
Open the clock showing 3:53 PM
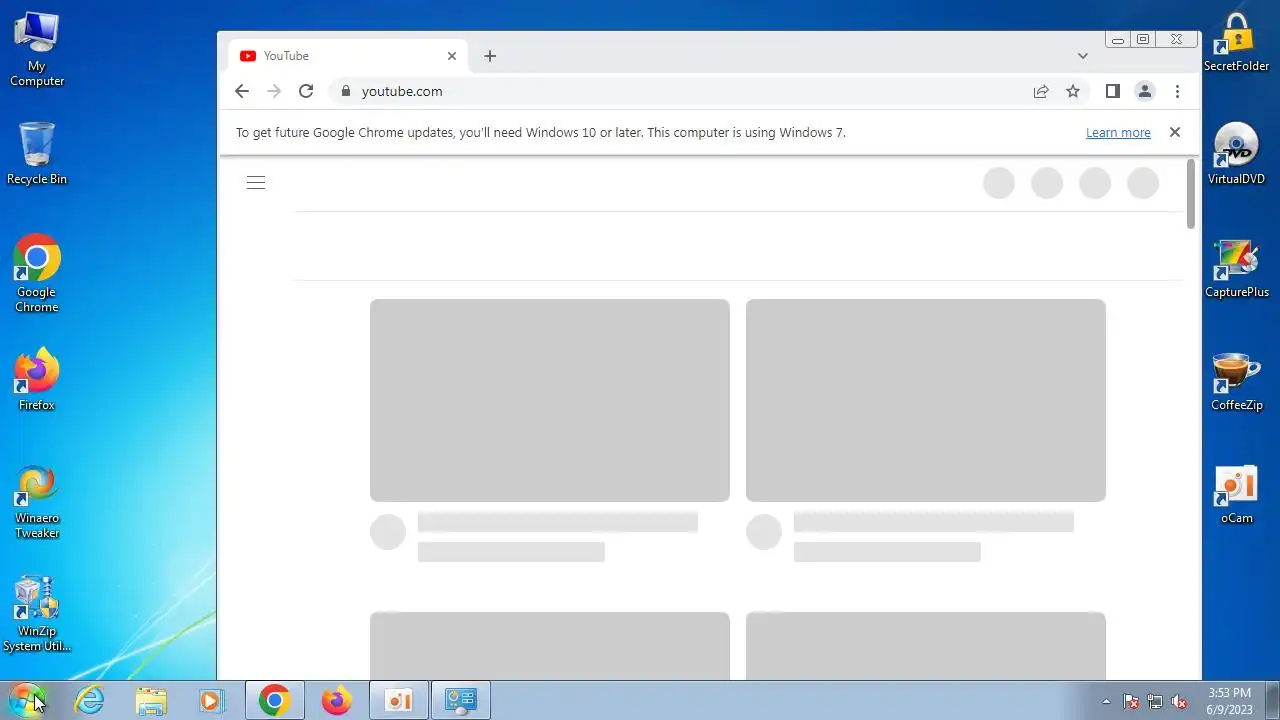tap(1229, 700)
